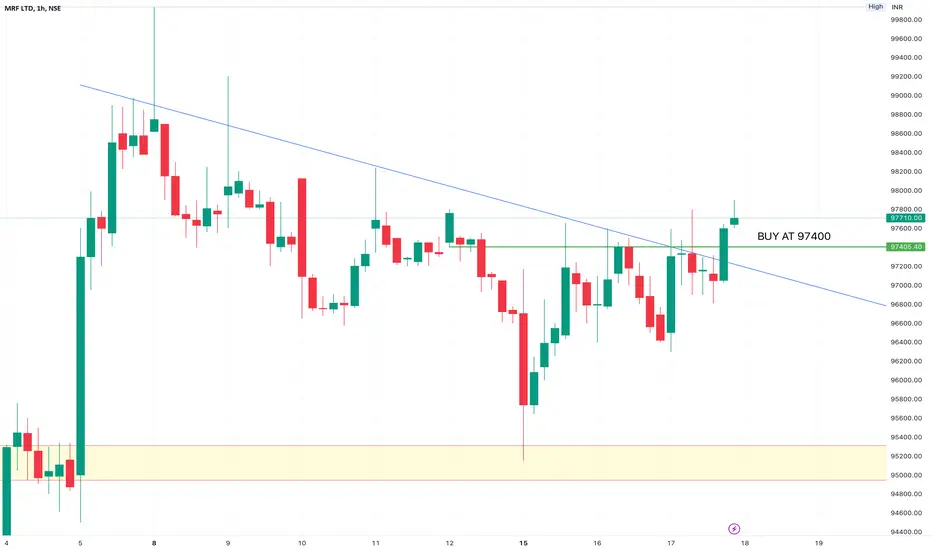
Task: Click date 8 on the time axis
Action: pyautogui.click(x=154, y=543)
